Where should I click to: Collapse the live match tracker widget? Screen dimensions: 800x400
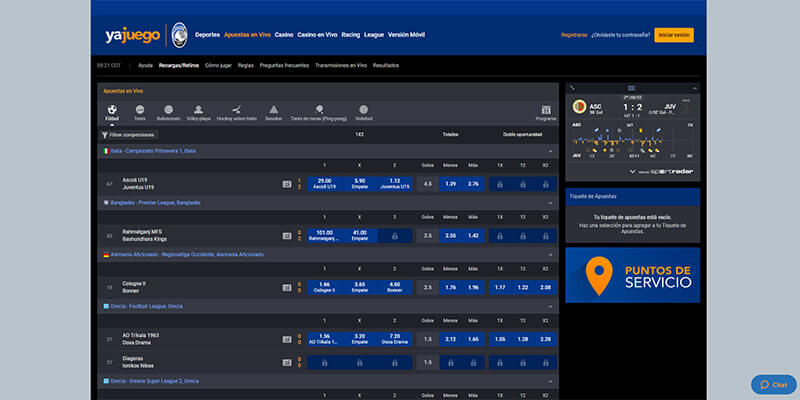click(x=694, y=88)
